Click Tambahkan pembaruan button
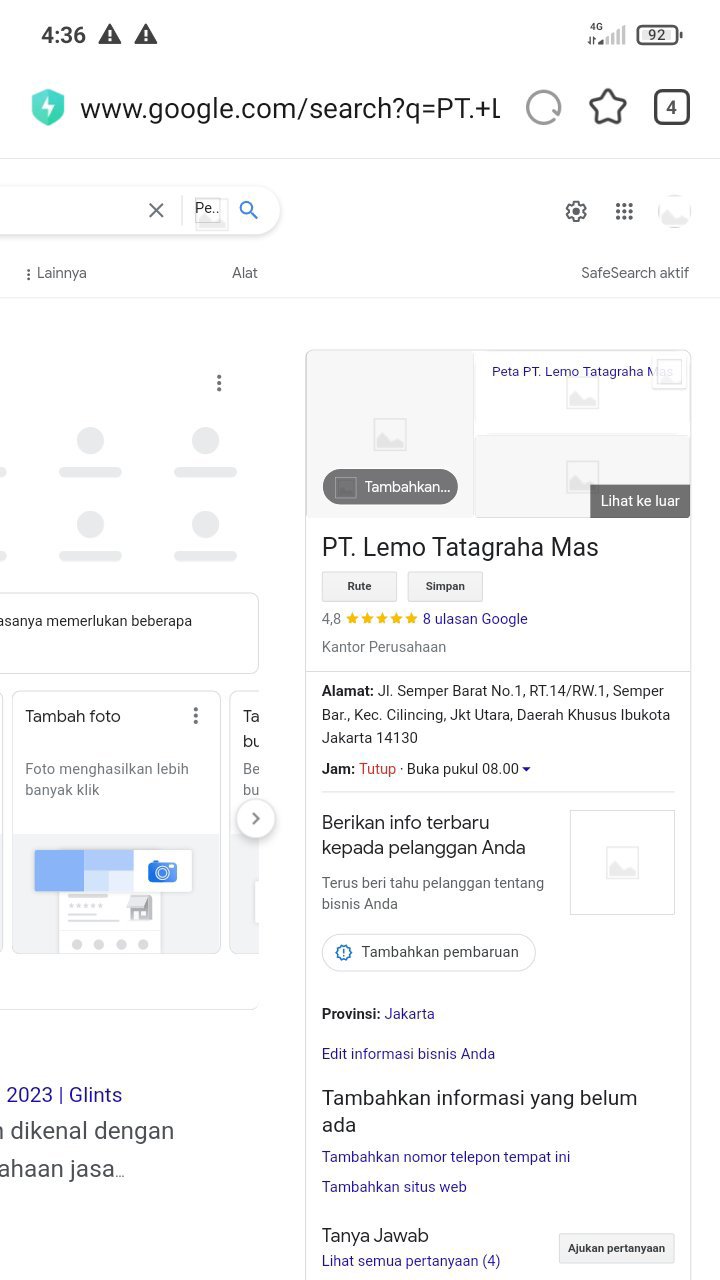720x1280 pixels. coord(429,952)
